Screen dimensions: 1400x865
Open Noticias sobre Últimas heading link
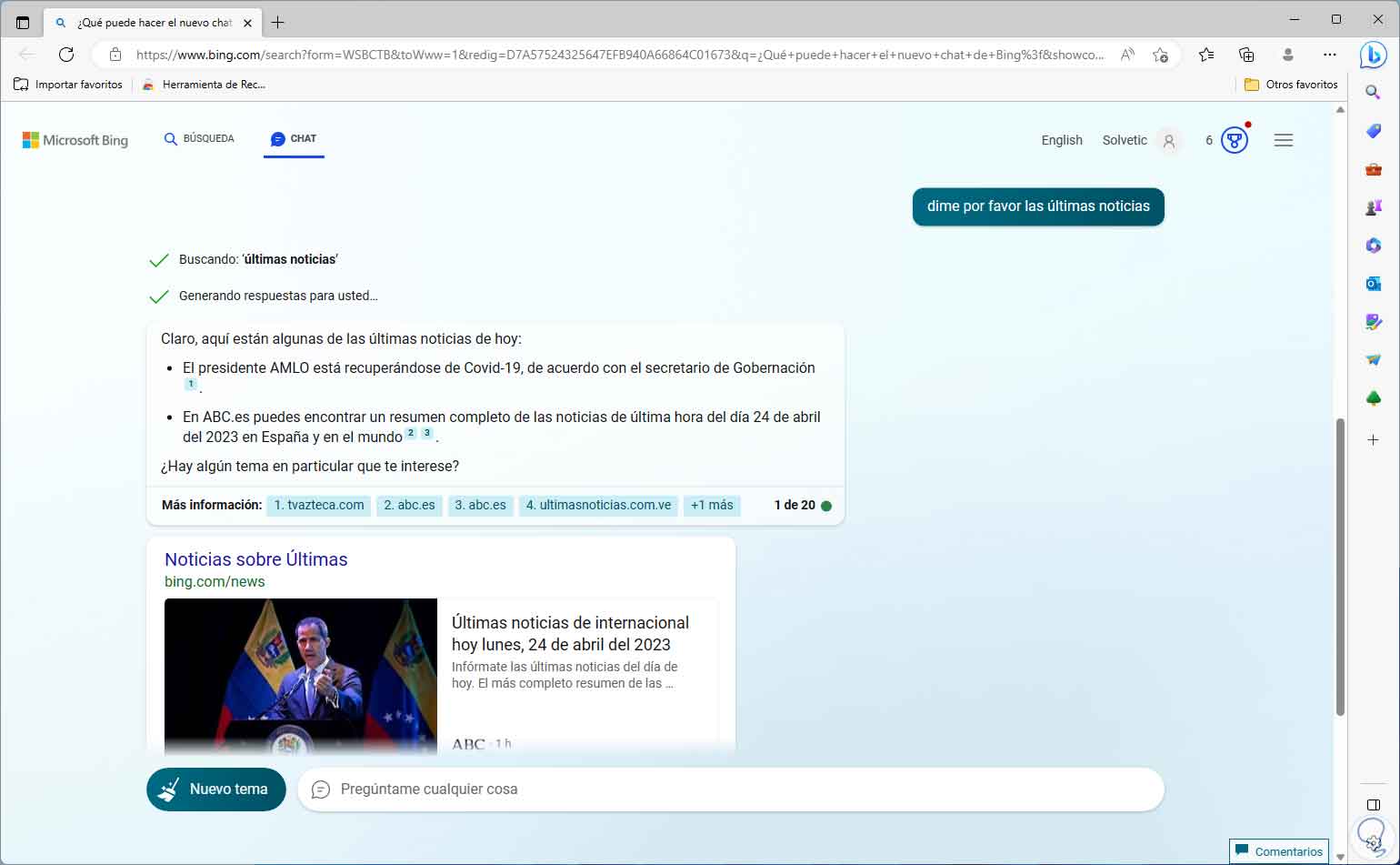coord(256,559)
